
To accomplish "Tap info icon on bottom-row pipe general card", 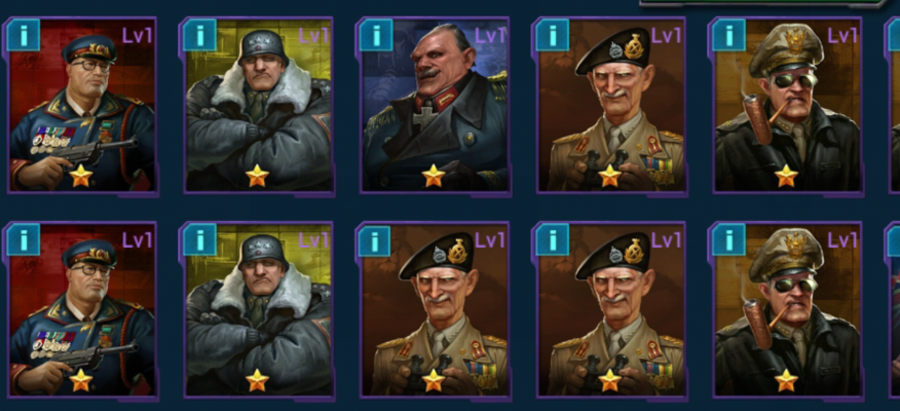I will pyautogui.click(x=728, y=239).
